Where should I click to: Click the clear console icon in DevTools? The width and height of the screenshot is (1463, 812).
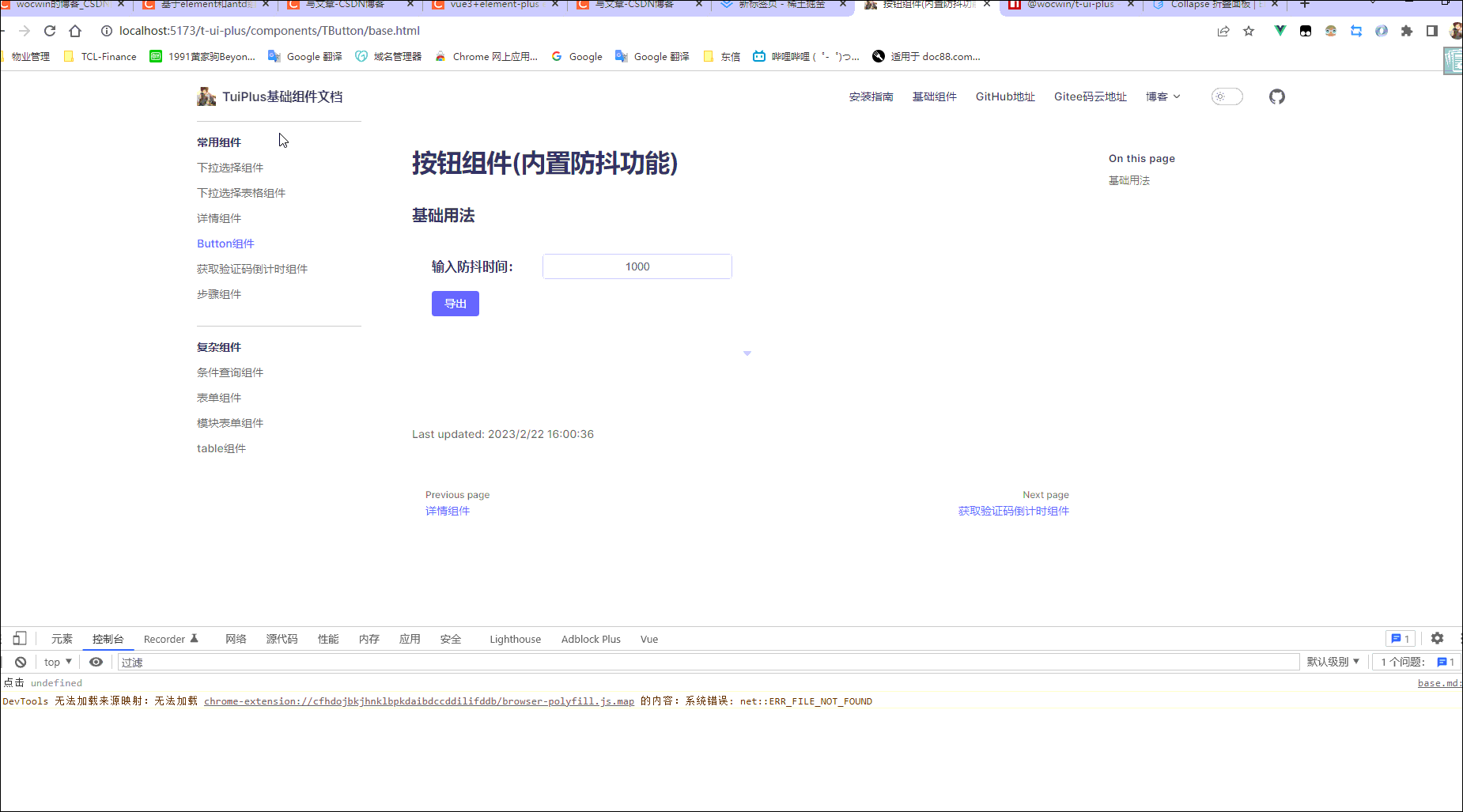21,662
